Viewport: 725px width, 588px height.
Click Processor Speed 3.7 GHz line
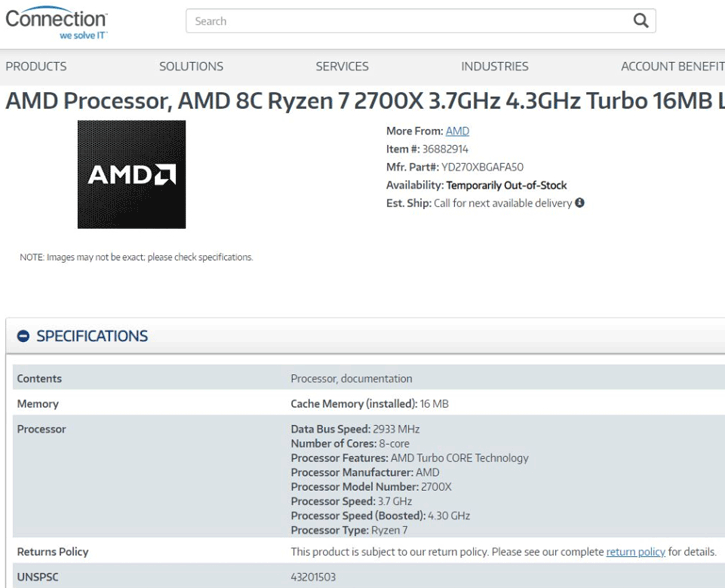pyautogui.click(x=351, y=502)
